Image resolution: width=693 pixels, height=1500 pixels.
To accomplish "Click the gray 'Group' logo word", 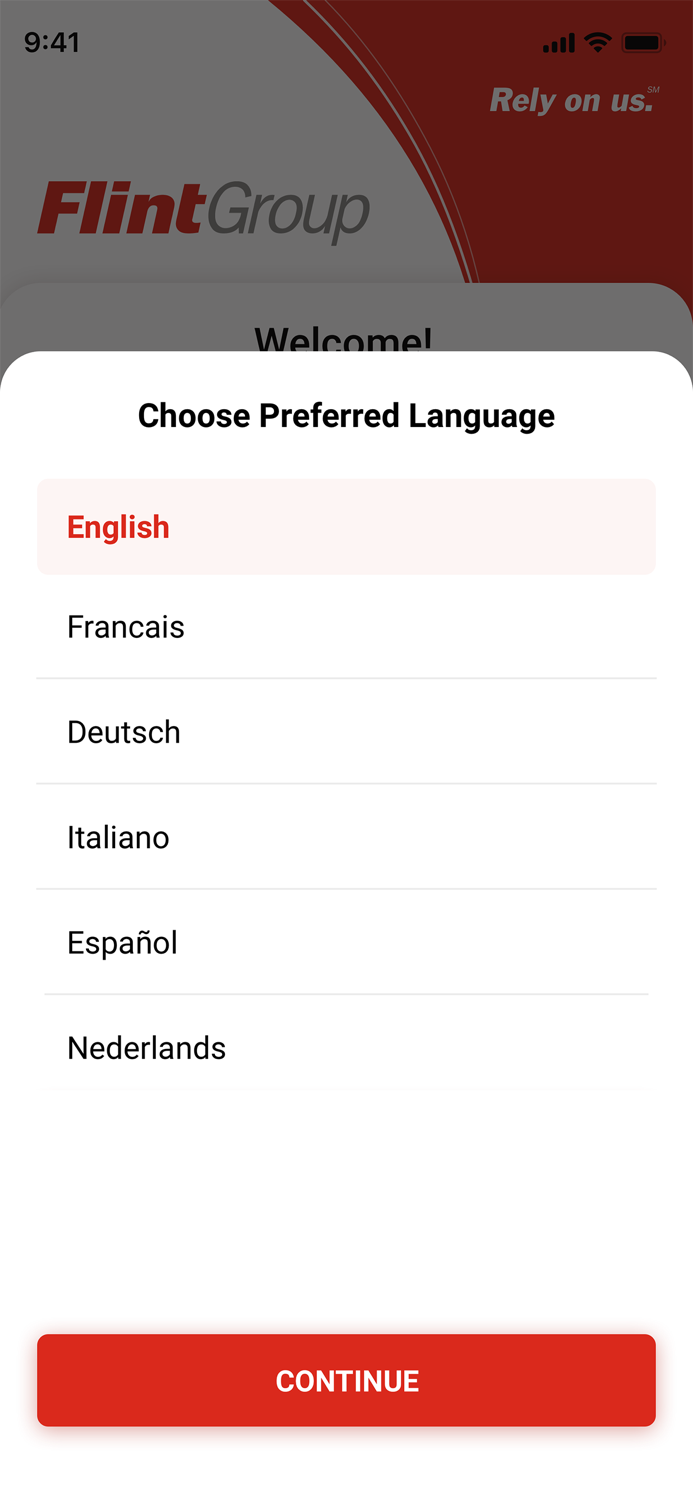I will click(289, 212).
